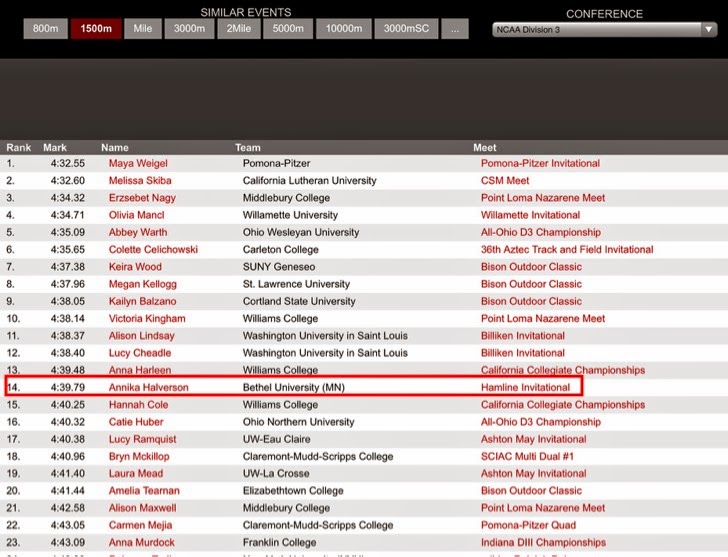Viewport: 728px width, 557px height.
Task: Select the 800m event button
Action: 46,29
